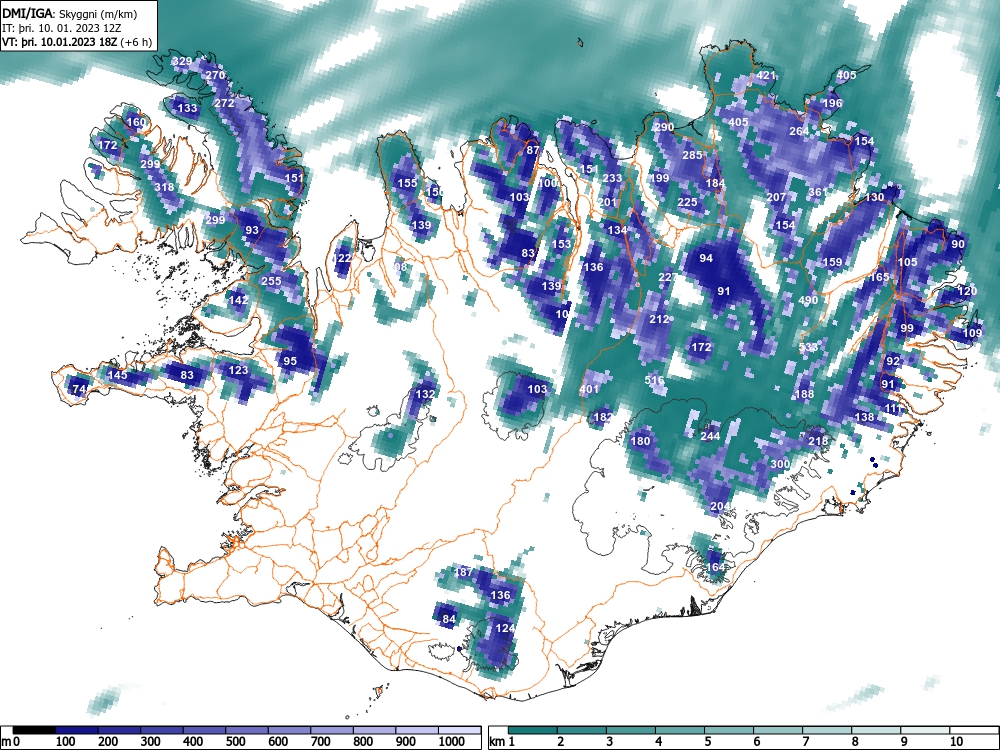
Task: Click the 272 value on the map
Action: 224,103
